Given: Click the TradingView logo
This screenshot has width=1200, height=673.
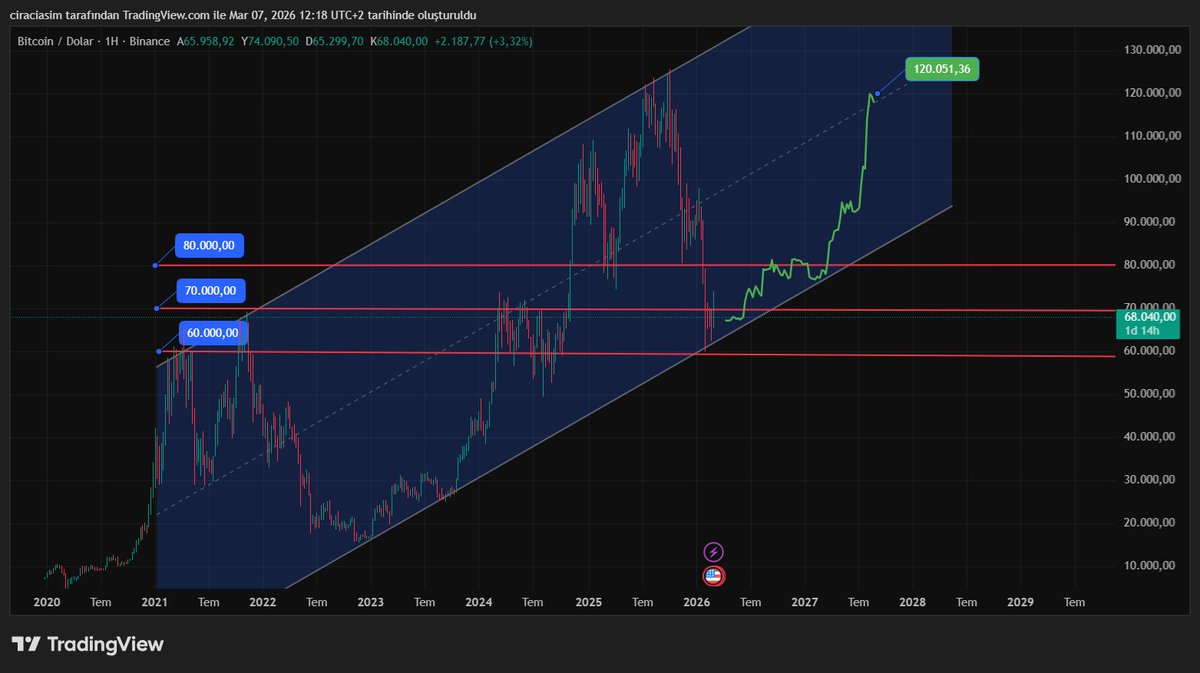Looking at the screenshot, I should pos(87,644).
